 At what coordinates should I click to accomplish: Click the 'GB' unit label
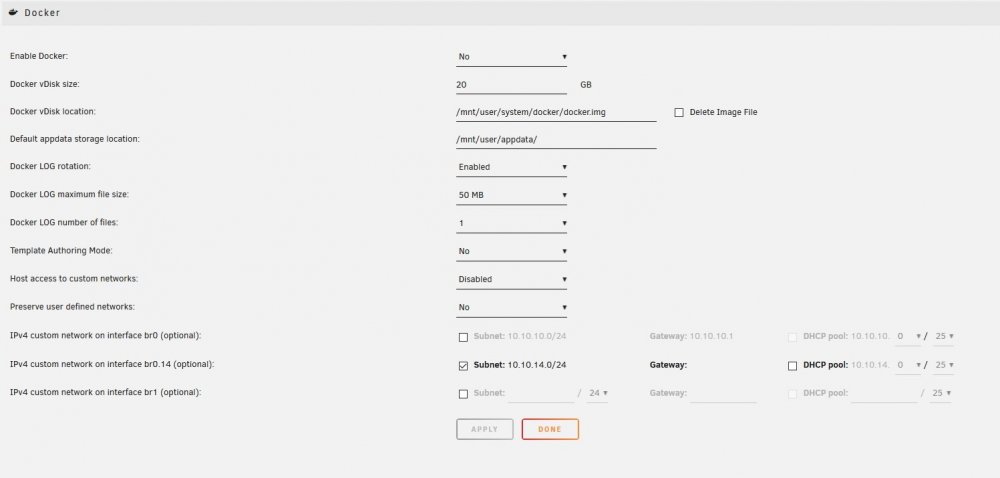585,85
